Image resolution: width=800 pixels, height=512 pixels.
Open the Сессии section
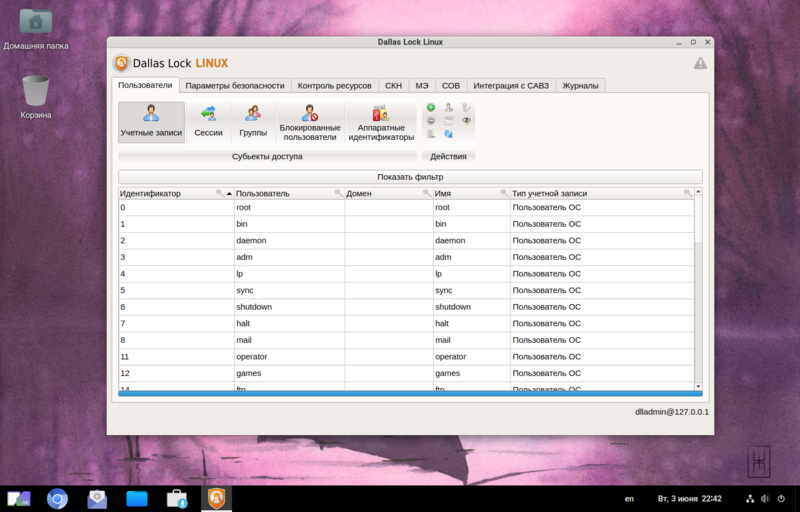pyautogui.click(x=208, y=121)
